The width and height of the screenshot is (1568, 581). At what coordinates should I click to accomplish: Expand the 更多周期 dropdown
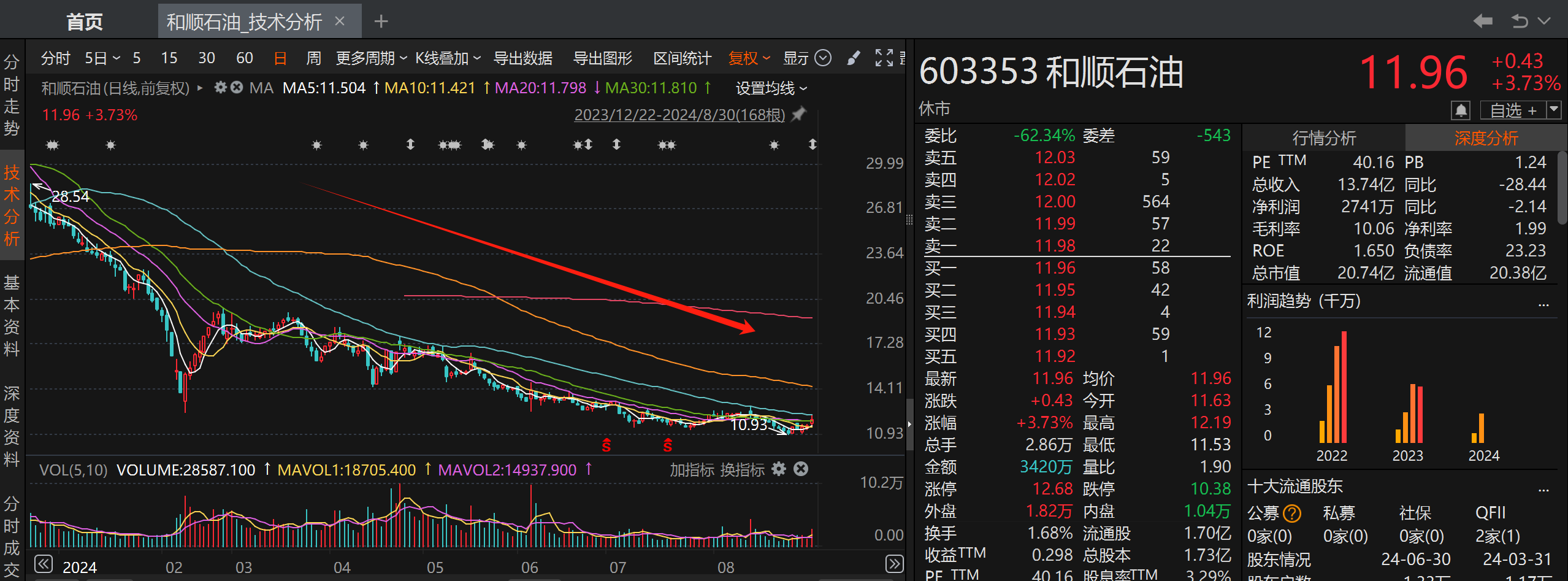click(x=372, y=58)
